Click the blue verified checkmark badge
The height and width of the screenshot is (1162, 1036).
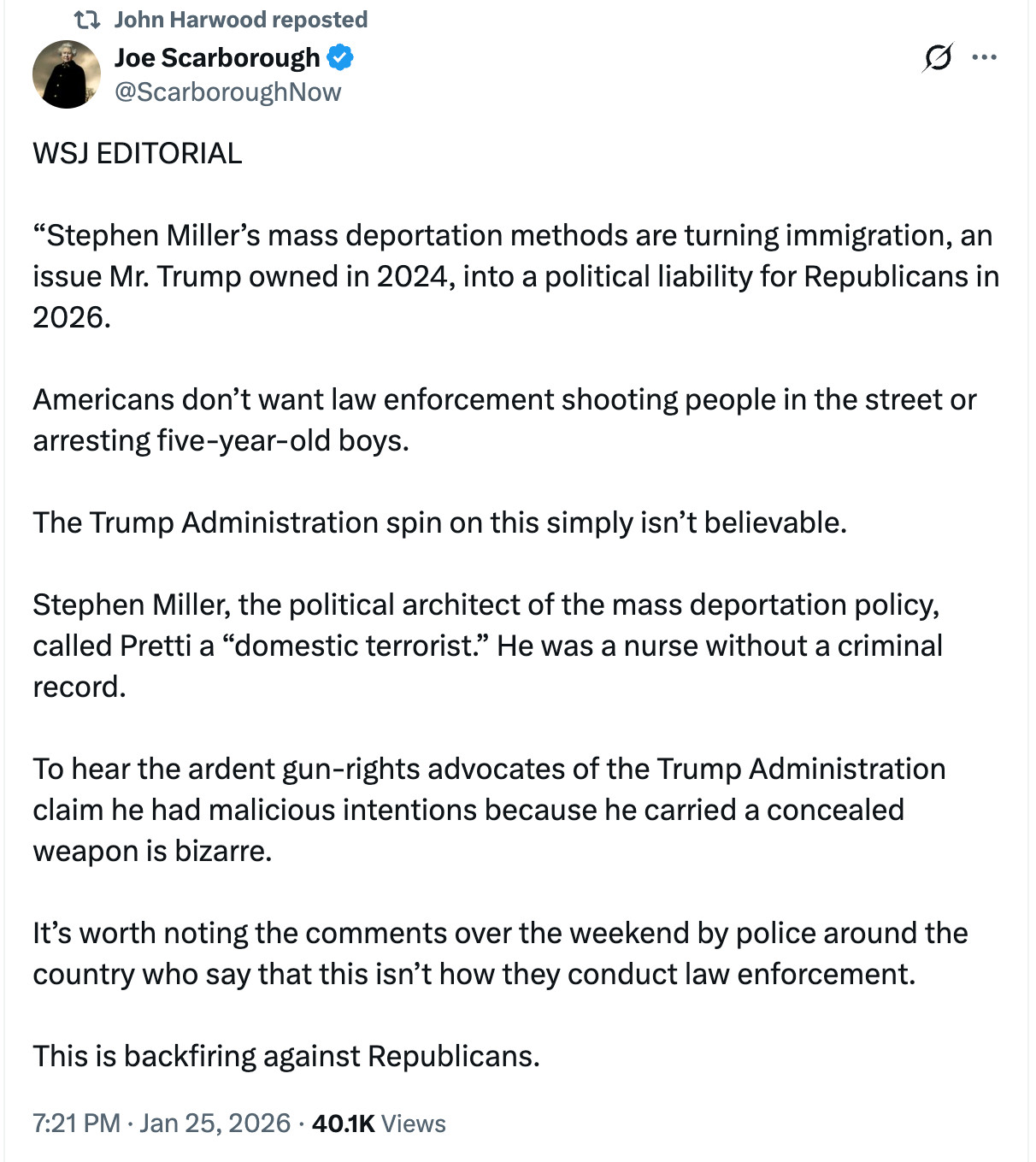point(340,57)
